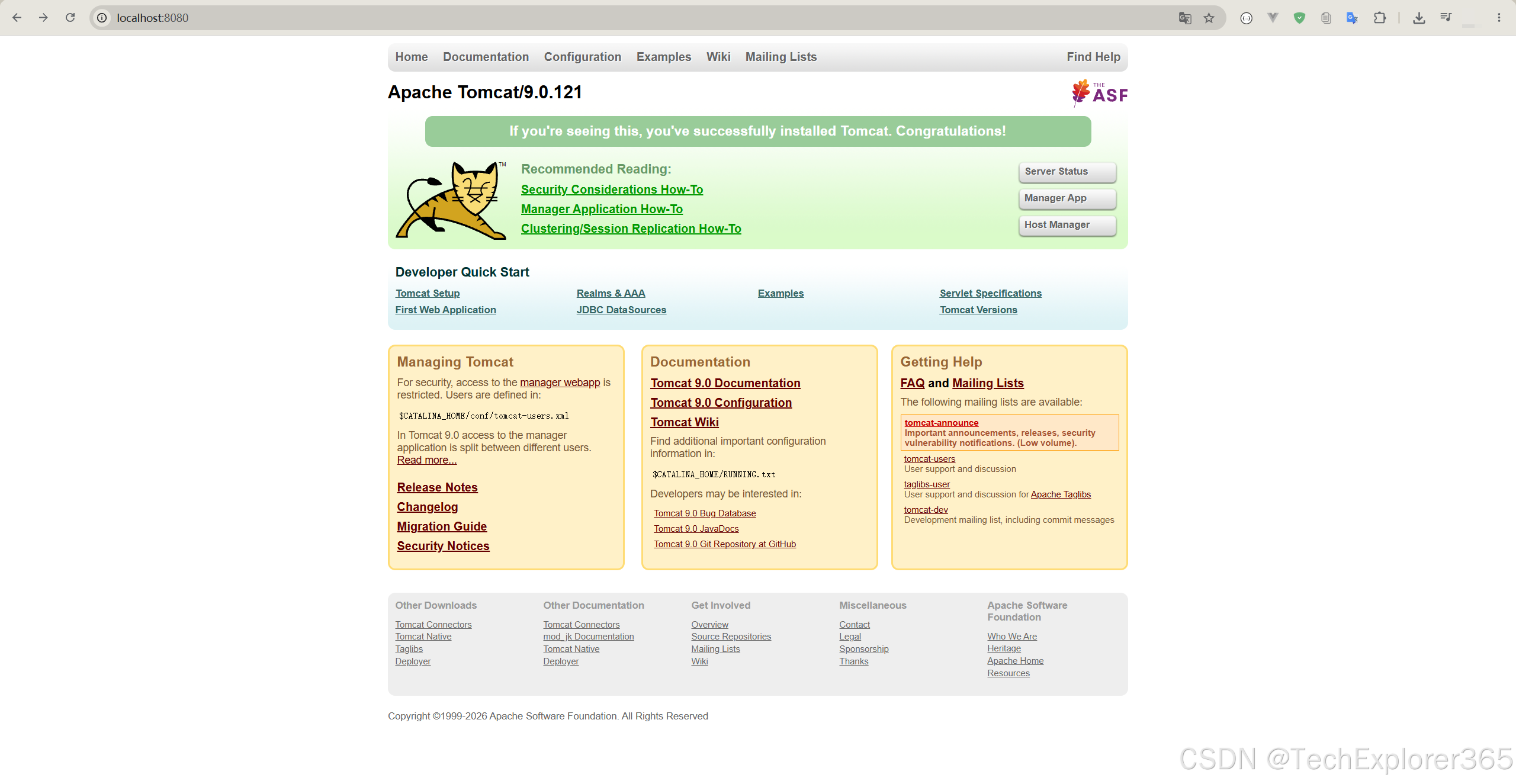Open Realms & AAA link
Screen dimensions: 1516x784
[x=611, y=293]
